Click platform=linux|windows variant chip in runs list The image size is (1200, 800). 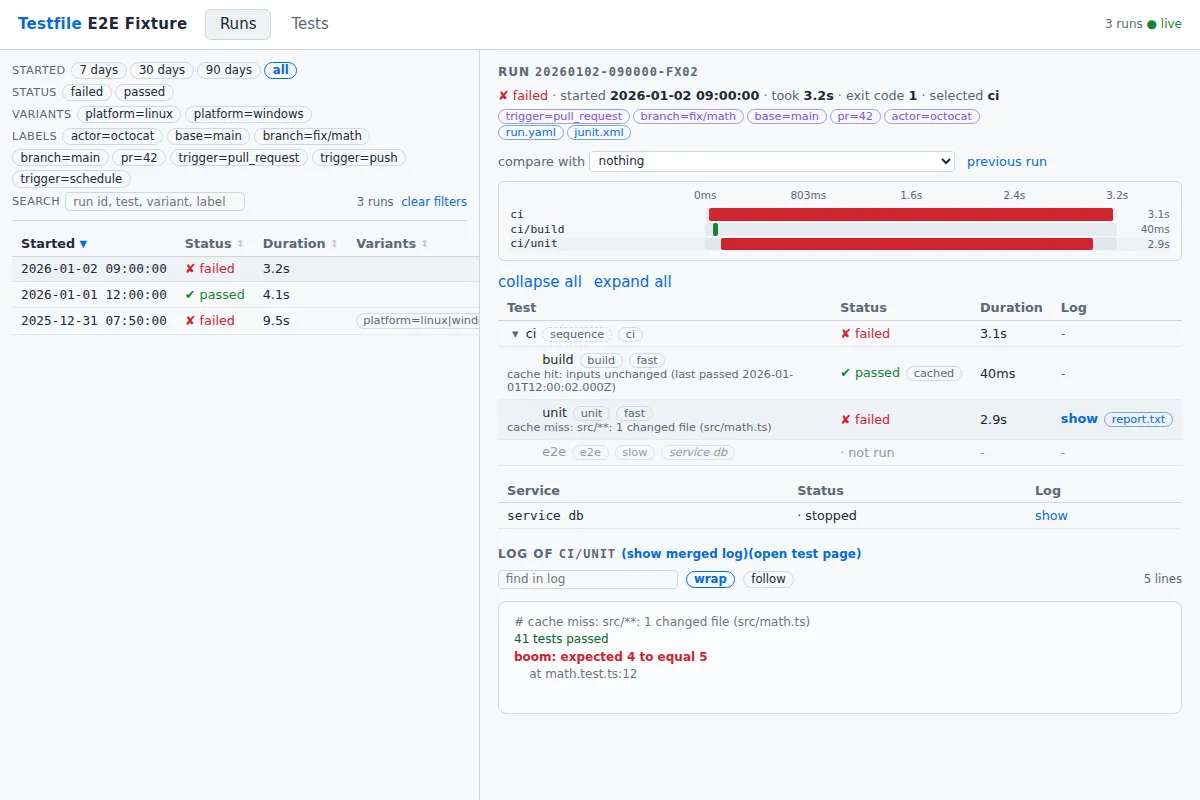click(418, 321)
